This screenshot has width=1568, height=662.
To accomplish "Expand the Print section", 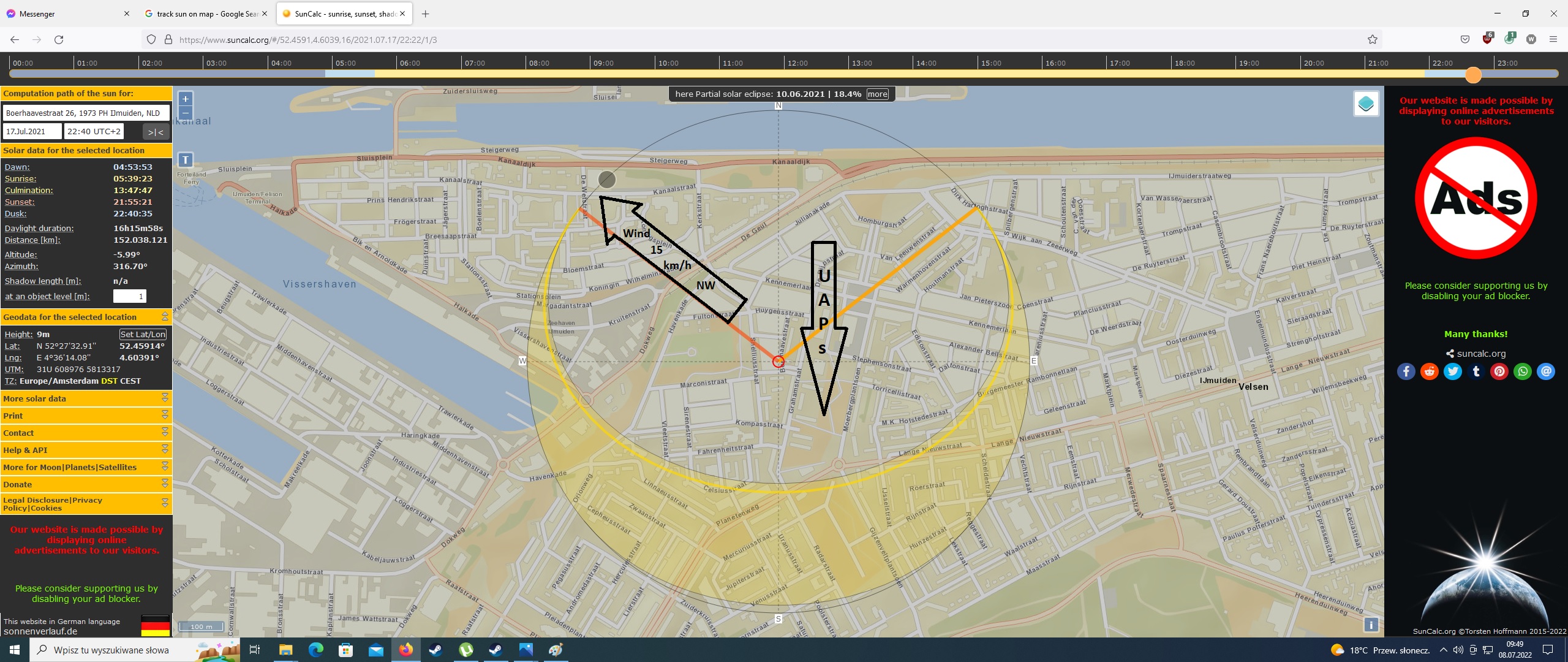I will pyautogui.click(x=86, y=416).
